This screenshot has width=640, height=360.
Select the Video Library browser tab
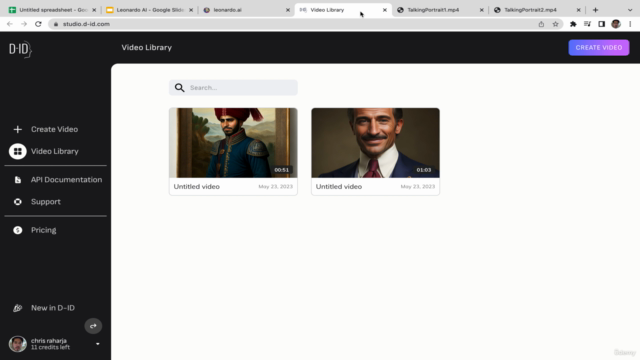tap(343, 10)
